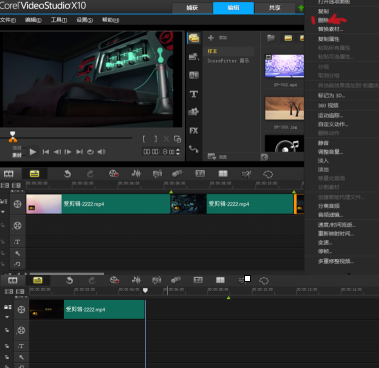Mute preview using the speaker volume icon
This screenshot has height=368, width=379.
click(x=101, y=152)
